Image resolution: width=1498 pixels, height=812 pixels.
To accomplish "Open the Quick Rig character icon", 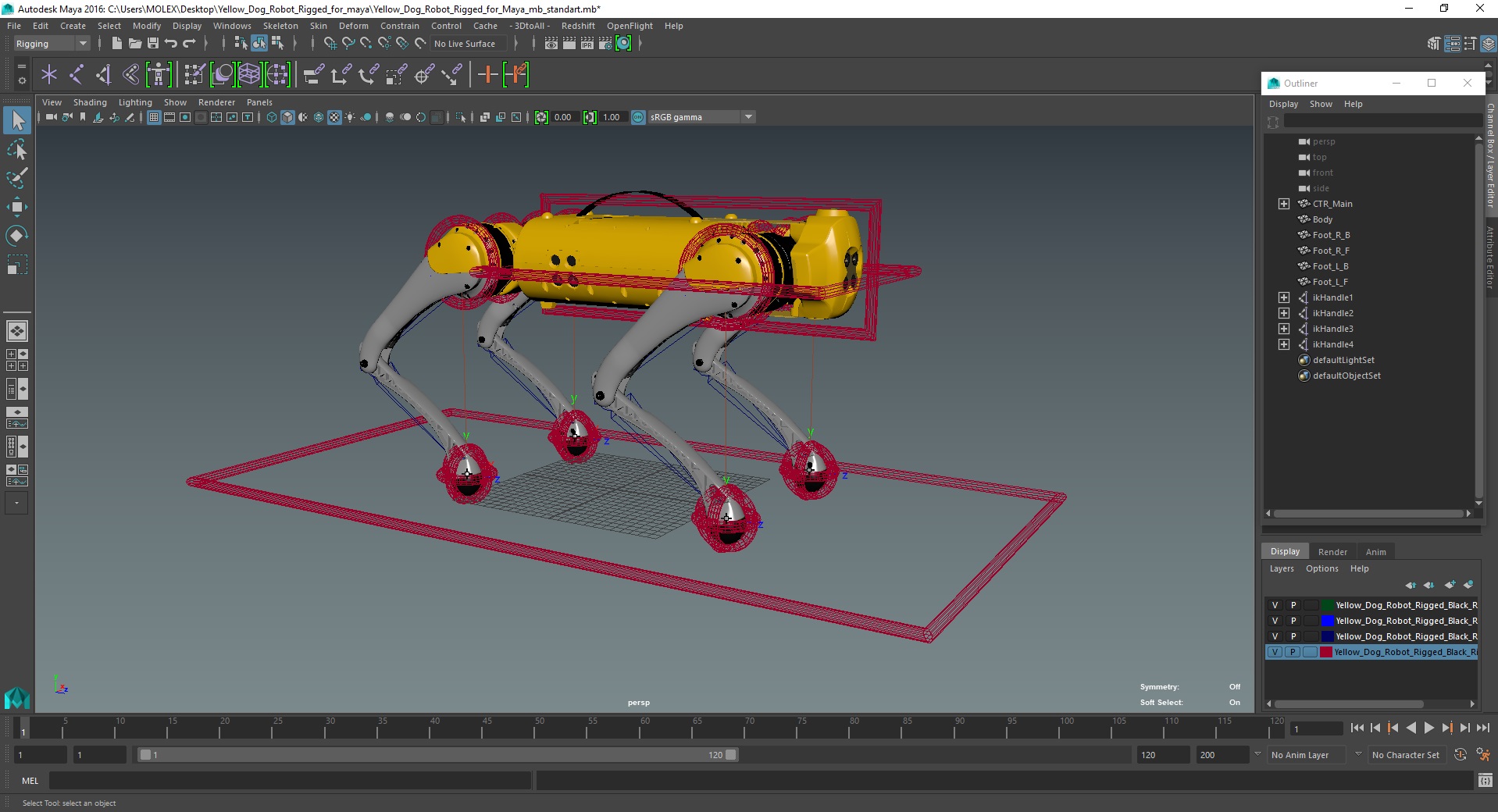I will tap(159, 75).
